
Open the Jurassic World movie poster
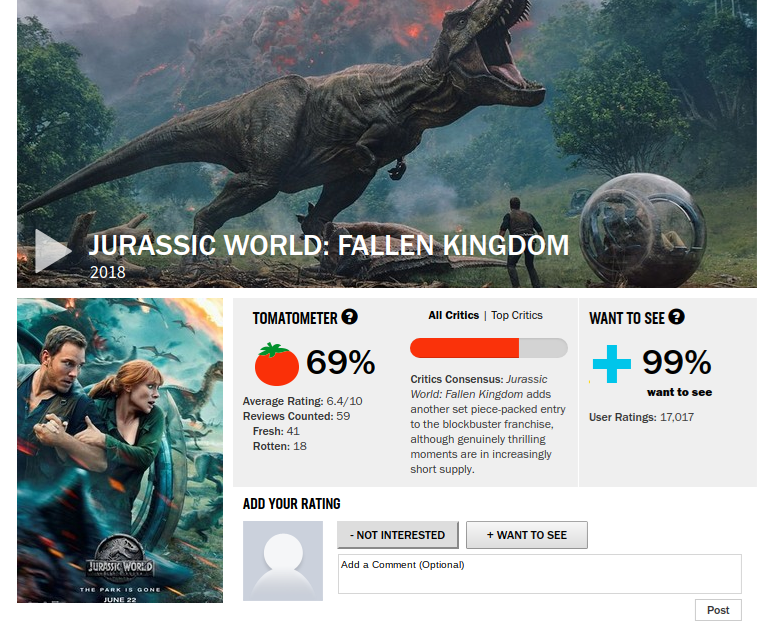click(120, 450)
